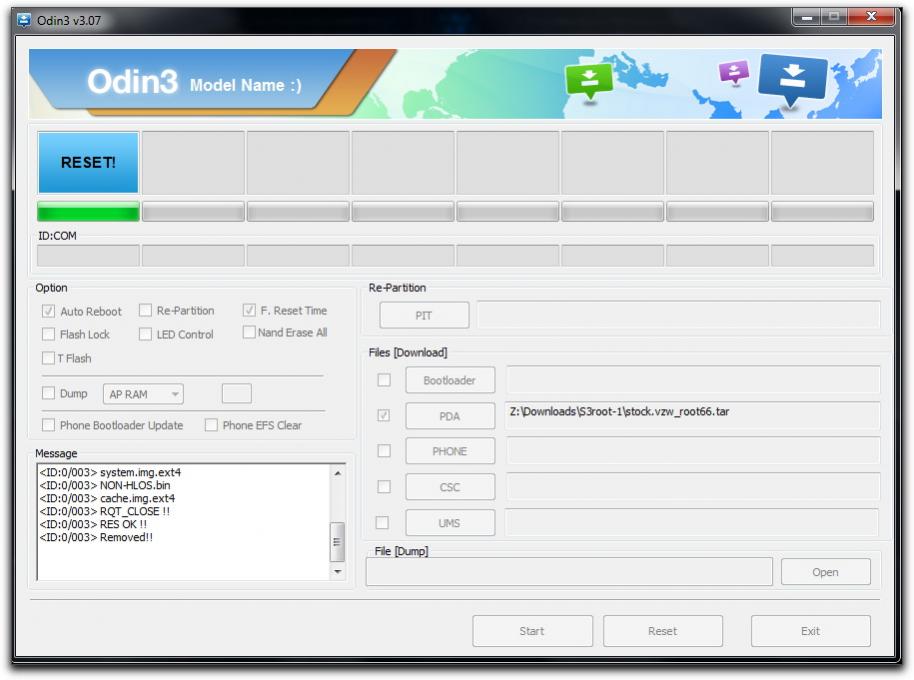Enable the Flash Lock option
The width and height of the screenshot is (914, 680).
click(x=48, y=334)
